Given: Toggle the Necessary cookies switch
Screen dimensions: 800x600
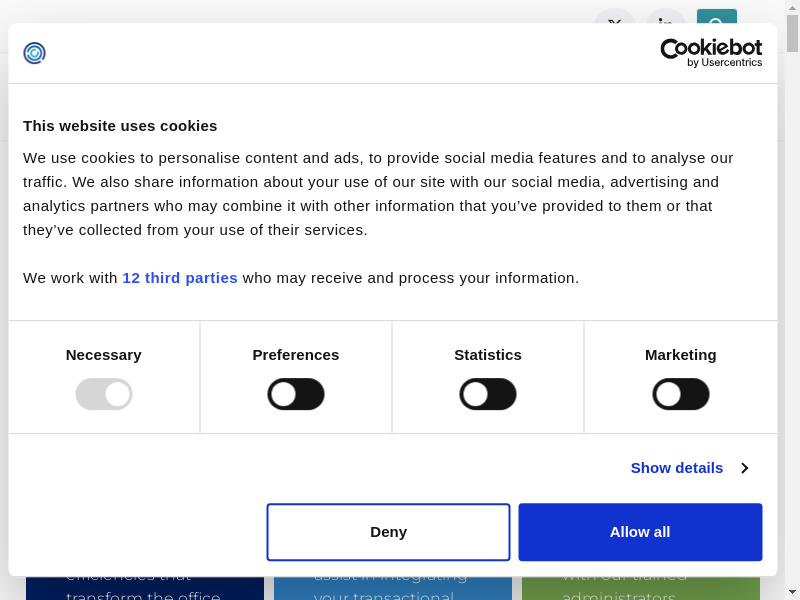Looking at the screenshot, I should tap(104, 394).
